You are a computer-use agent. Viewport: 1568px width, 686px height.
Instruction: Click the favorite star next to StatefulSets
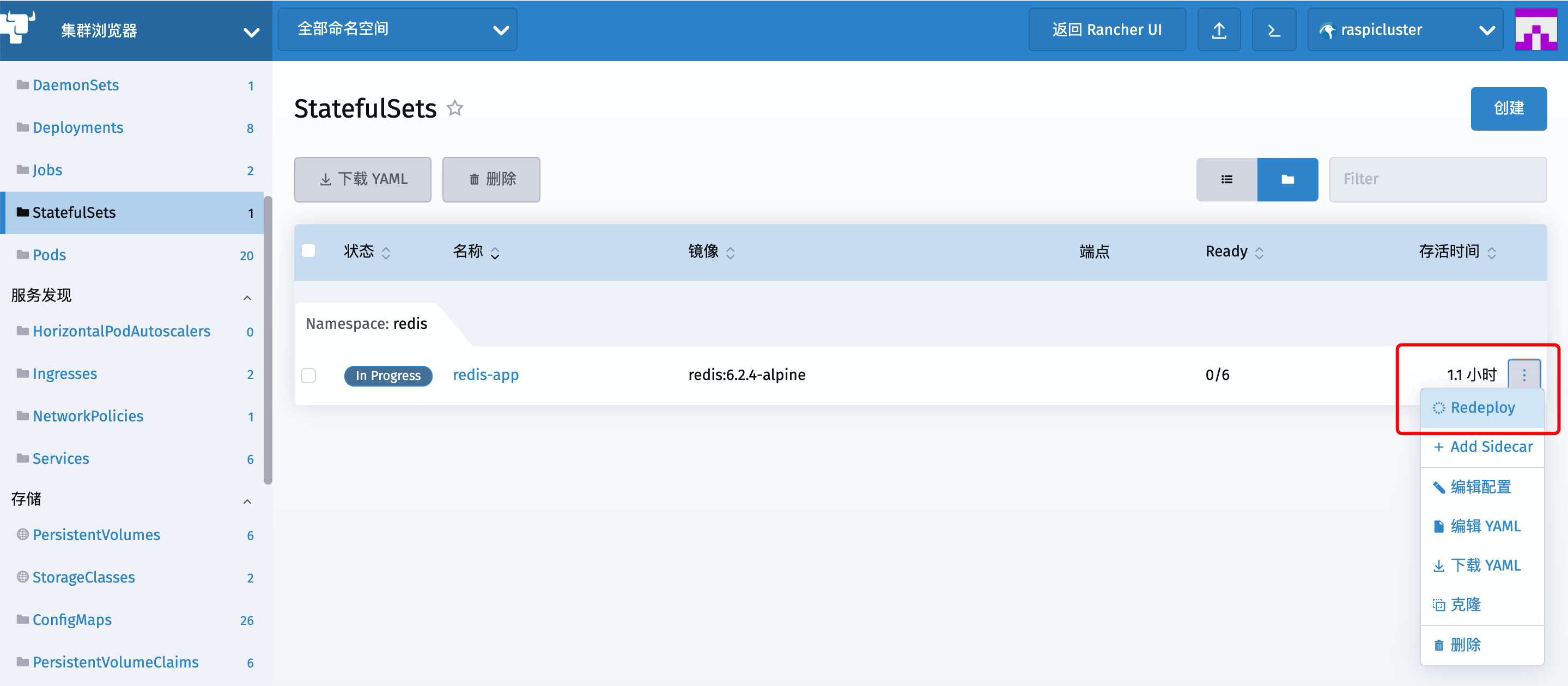(455, 108)
